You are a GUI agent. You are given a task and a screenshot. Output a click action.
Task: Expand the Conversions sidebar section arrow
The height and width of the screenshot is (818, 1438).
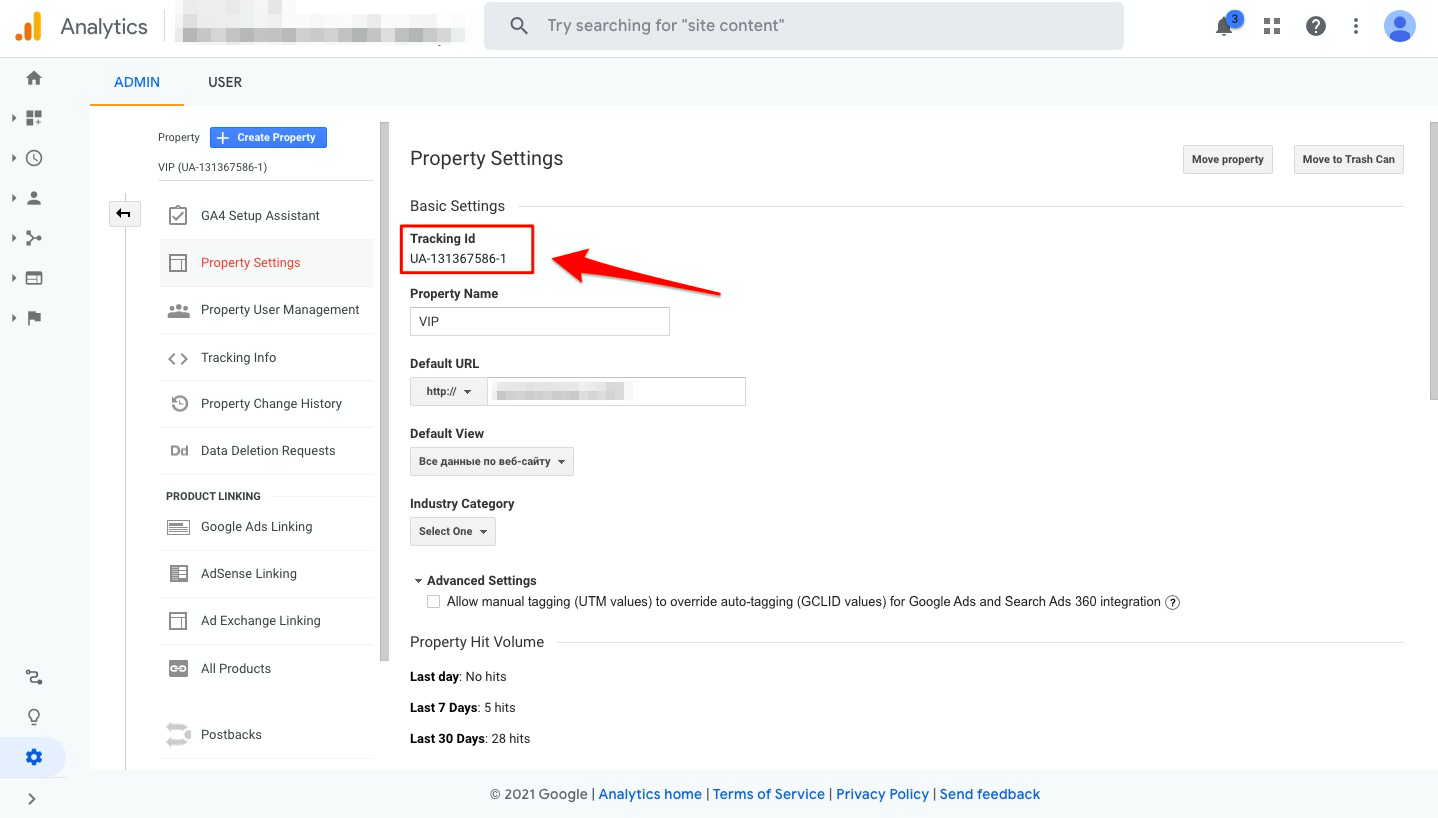pos(14,318)
